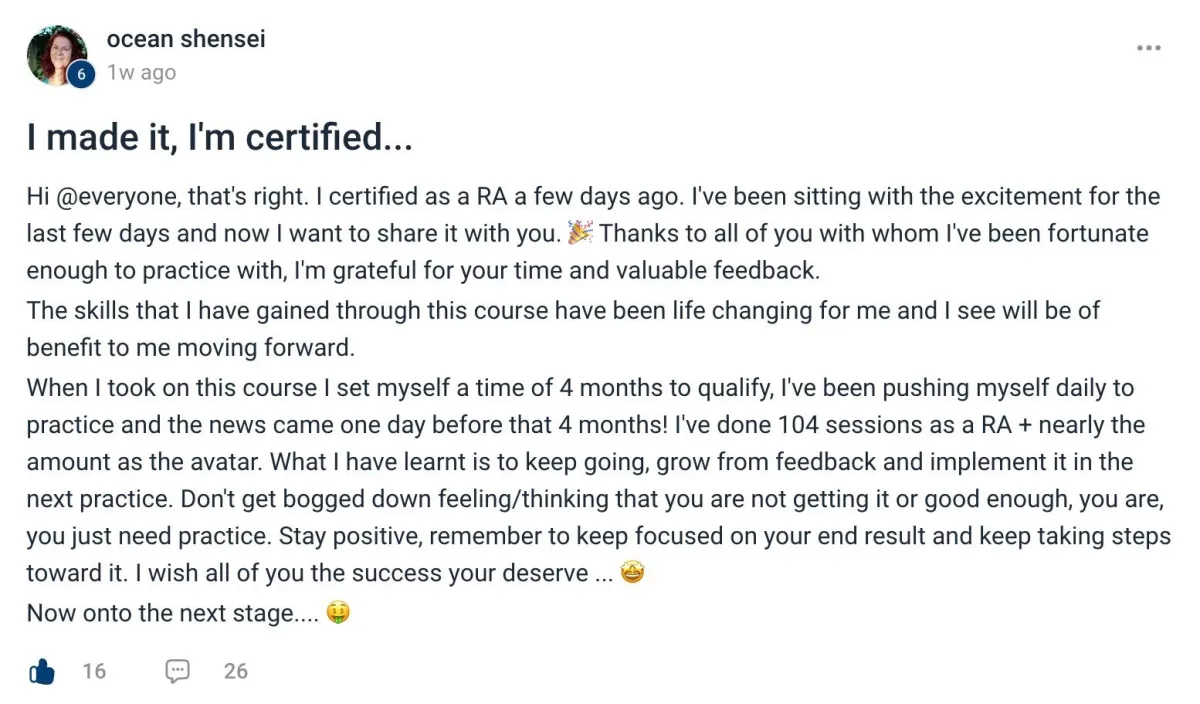Open comments via the speech bubble icon
Image resolution: width=1200 pixels, height=704 pixels.
(x=178, y=671)
